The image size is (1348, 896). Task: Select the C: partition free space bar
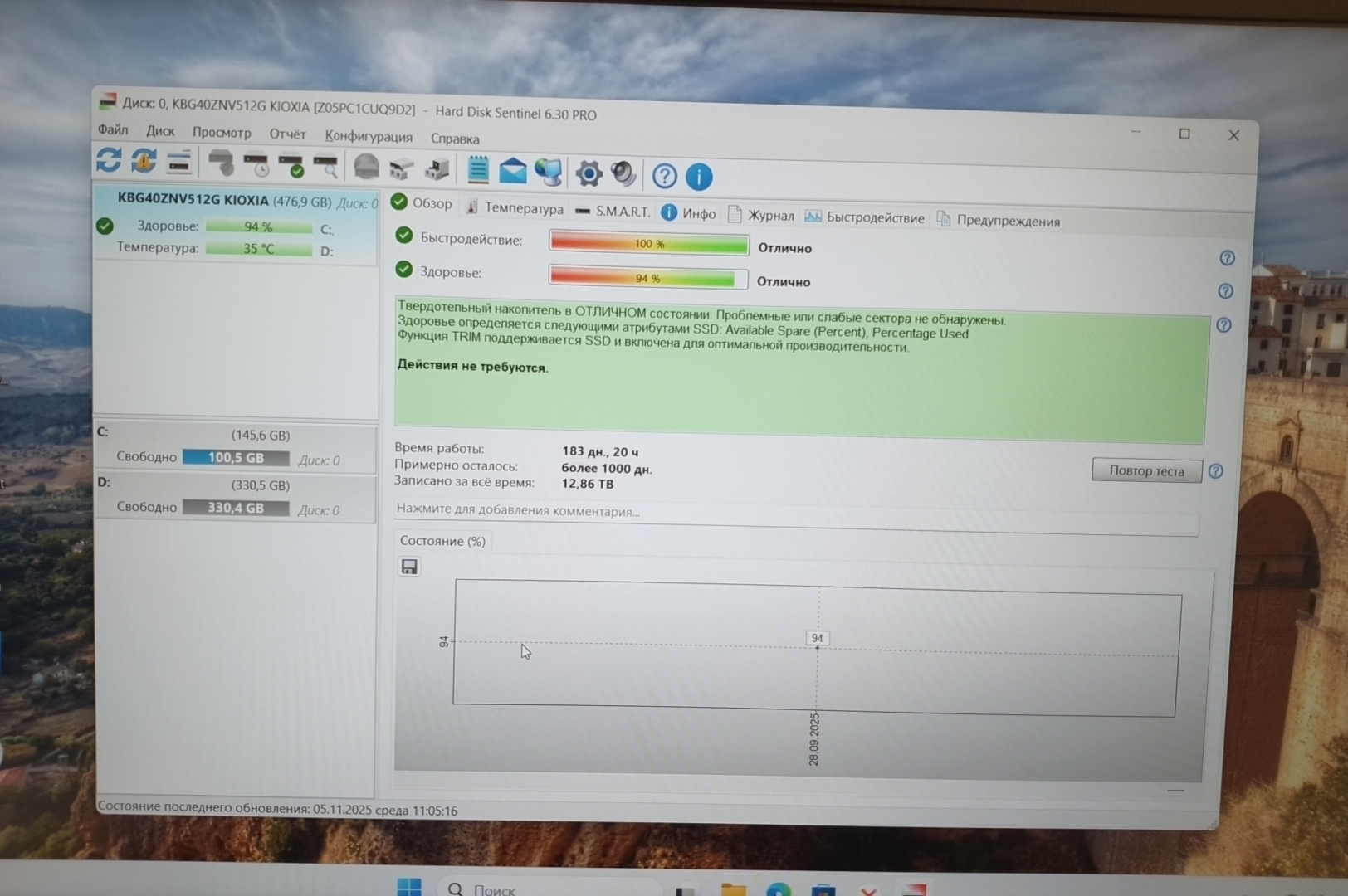tap(236, 458)
